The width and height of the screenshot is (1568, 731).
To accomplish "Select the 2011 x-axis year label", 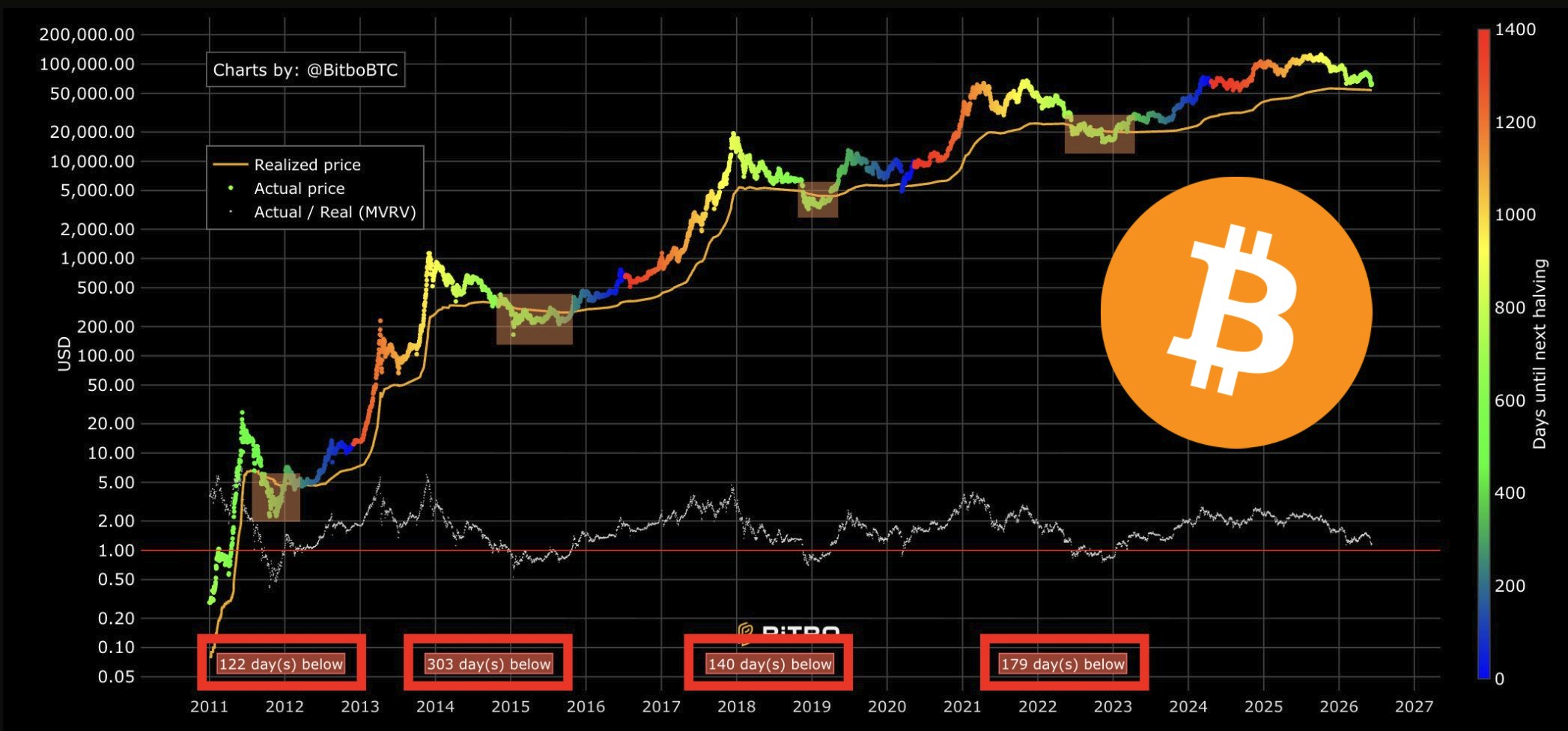I will tap(209, 707).
